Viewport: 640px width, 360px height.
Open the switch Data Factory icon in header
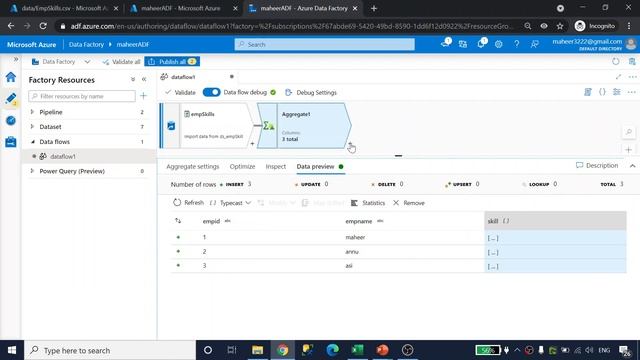[463, 44]
